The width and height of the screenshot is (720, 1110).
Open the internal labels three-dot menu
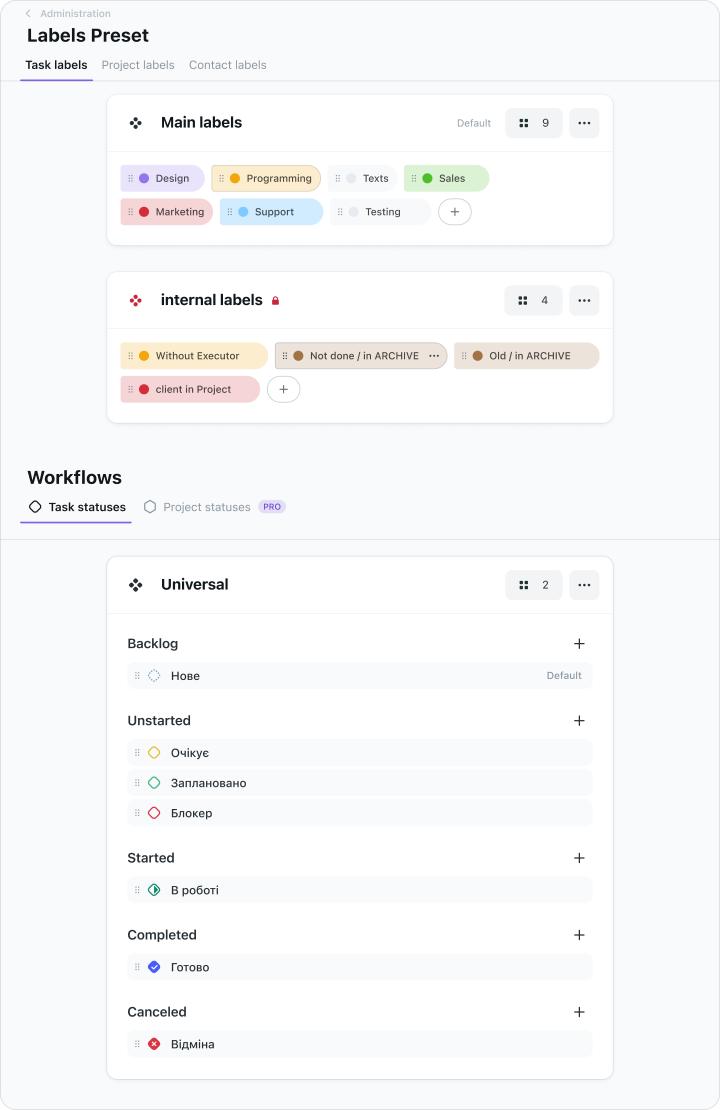click(584, 301)
